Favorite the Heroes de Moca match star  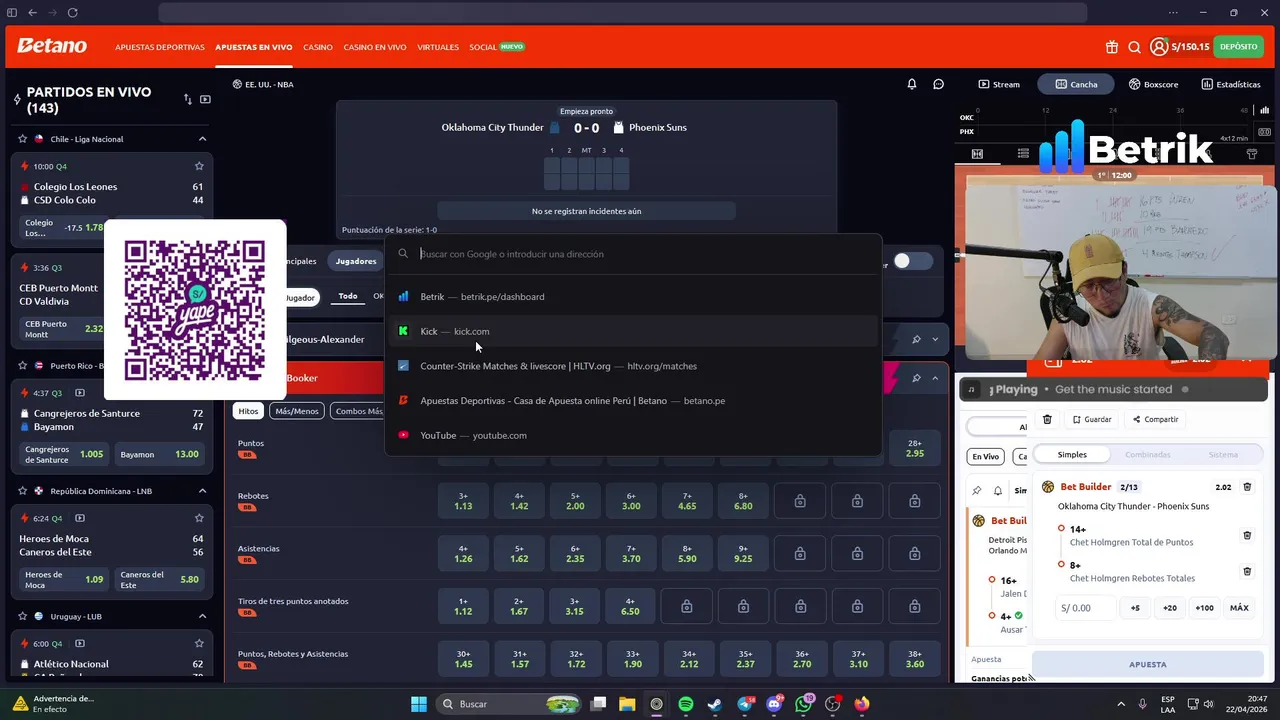click(x=199, y=518)
